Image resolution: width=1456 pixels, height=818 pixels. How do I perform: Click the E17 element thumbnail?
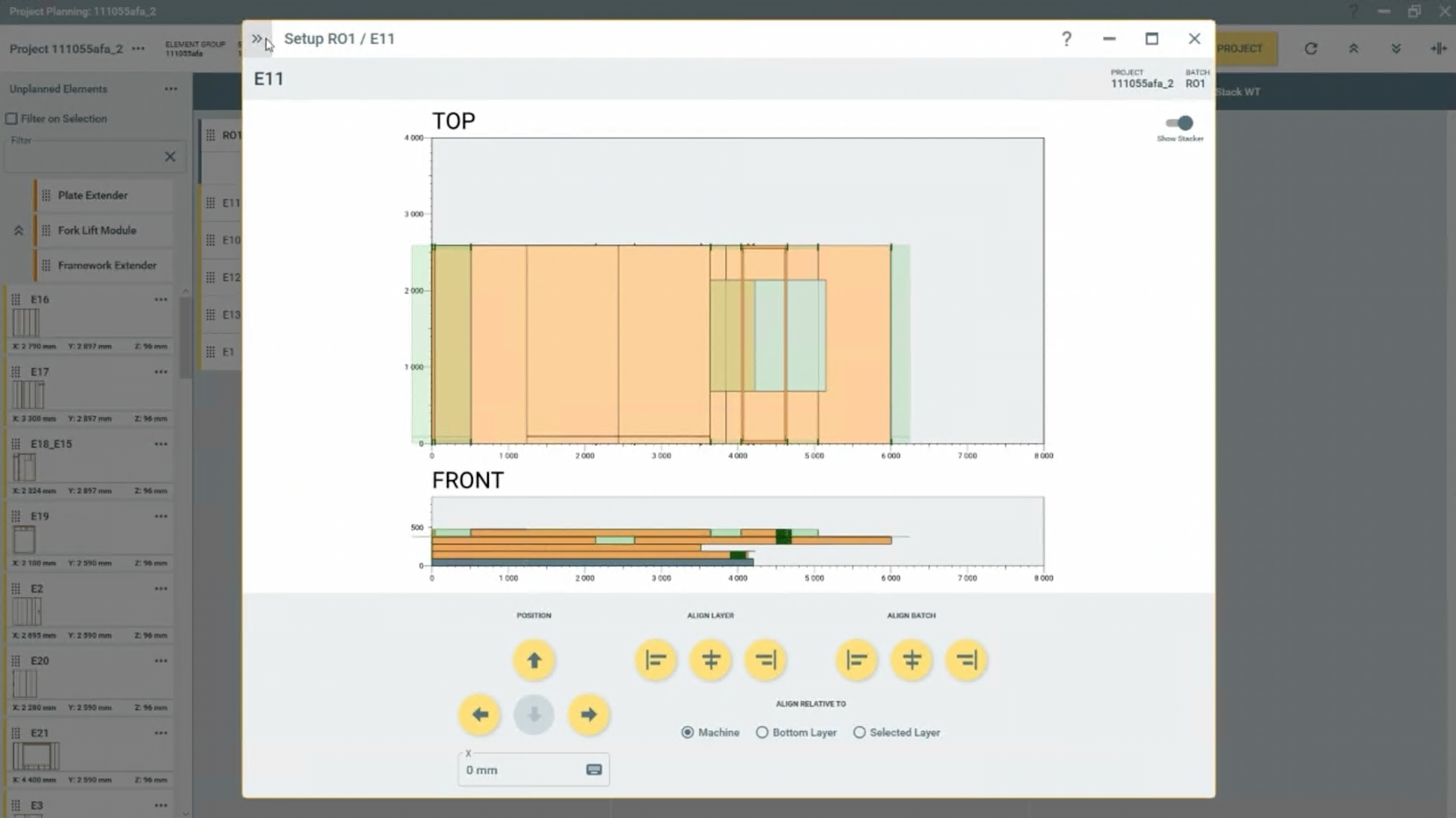point(28,394)
